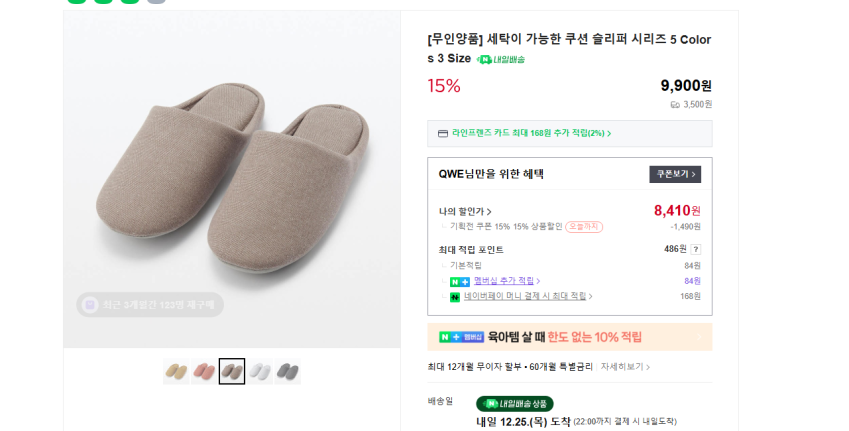
Task: Click the purple repurchase icon on the product image
Action: tap(90, 305)
